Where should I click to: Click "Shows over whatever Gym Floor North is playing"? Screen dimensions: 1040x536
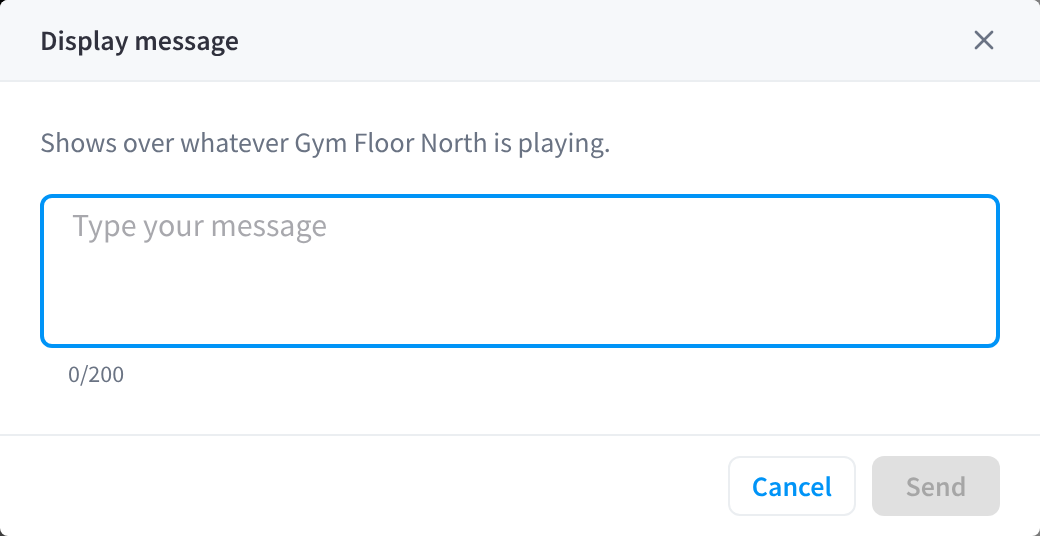tap(325, 143)
